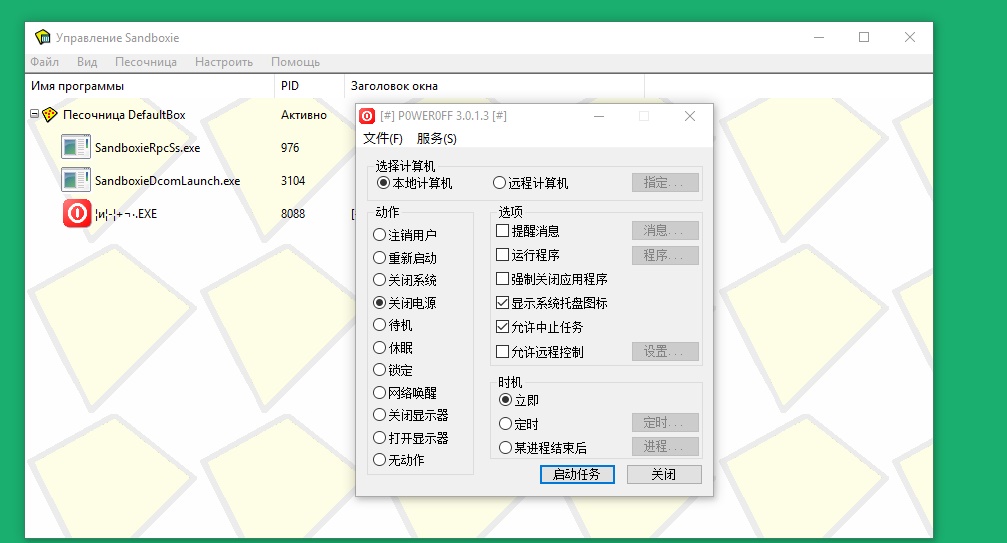This screenshot has width=1007, height=543.
Task: Click the 进程... button
Action: (x=665, y=447)
